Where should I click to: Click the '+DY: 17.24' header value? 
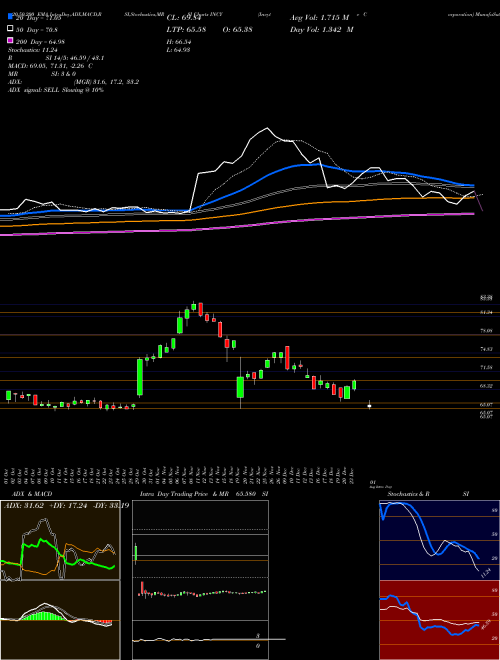68,506
